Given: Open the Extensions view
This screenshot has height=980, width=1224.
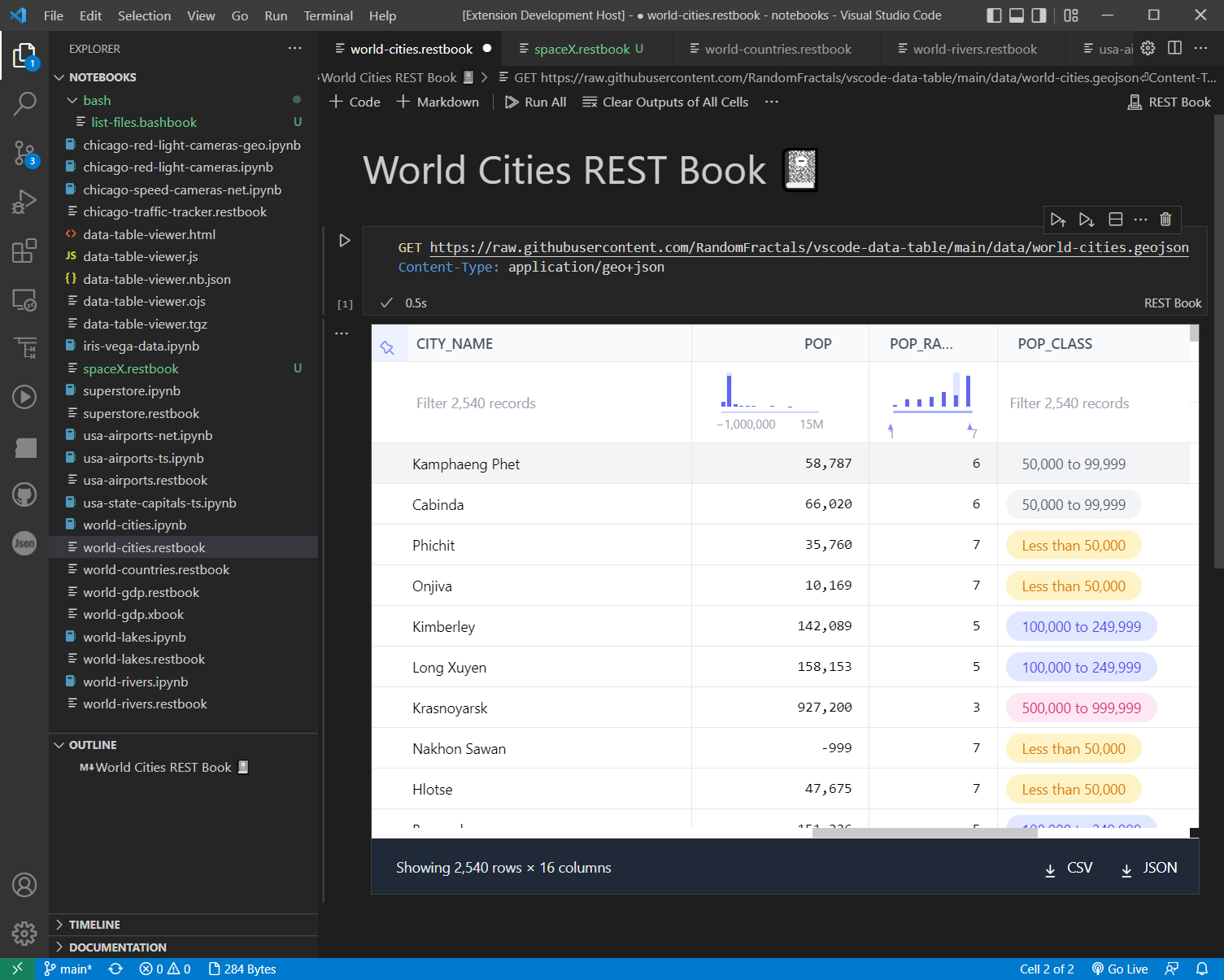Looking at the screenshot, I should (24, 250).
